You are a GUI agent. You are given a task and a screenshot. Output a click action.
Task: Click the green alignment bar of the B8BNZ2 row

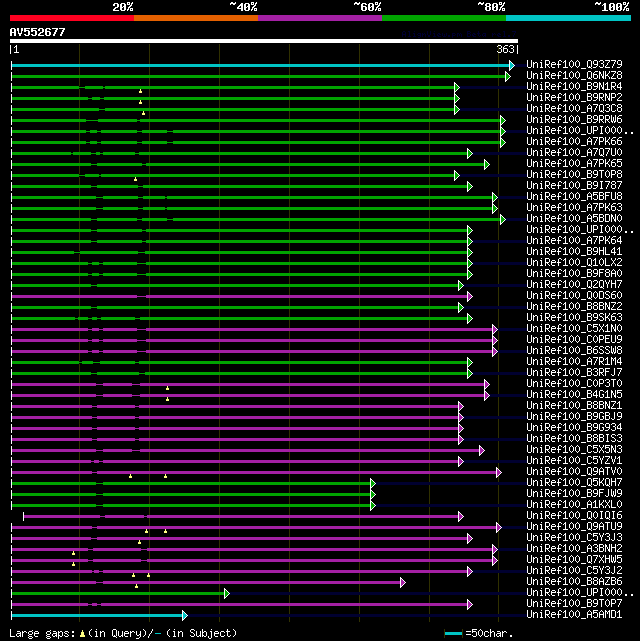(235, 307)
